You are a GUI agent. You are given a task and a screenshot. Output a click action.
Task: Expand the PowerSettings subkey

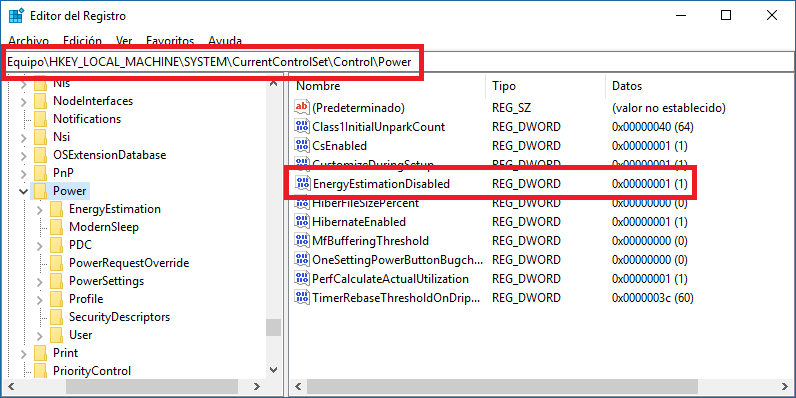pyautogui.click(x=40, y=281)
